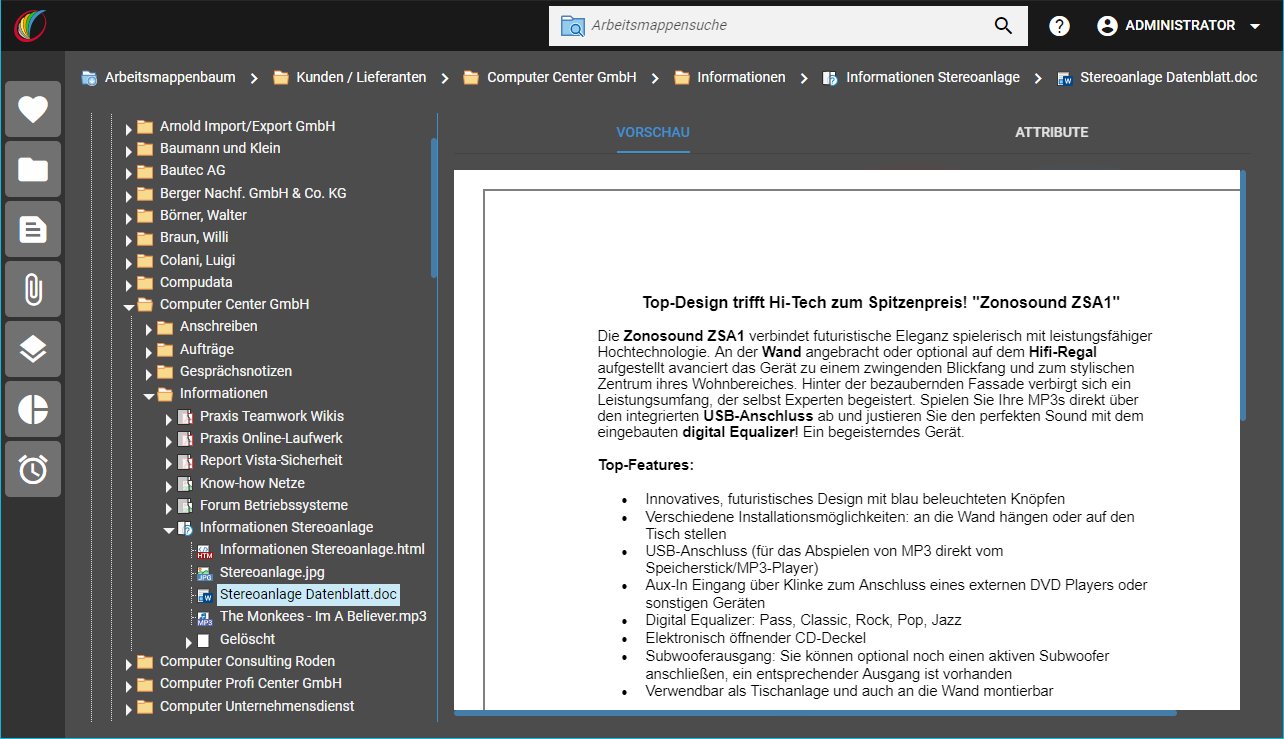This screenshot has height=739, width=1284.
Task: Open the pie chart reports sidebar icon
Action: click(x=33, y=409)
